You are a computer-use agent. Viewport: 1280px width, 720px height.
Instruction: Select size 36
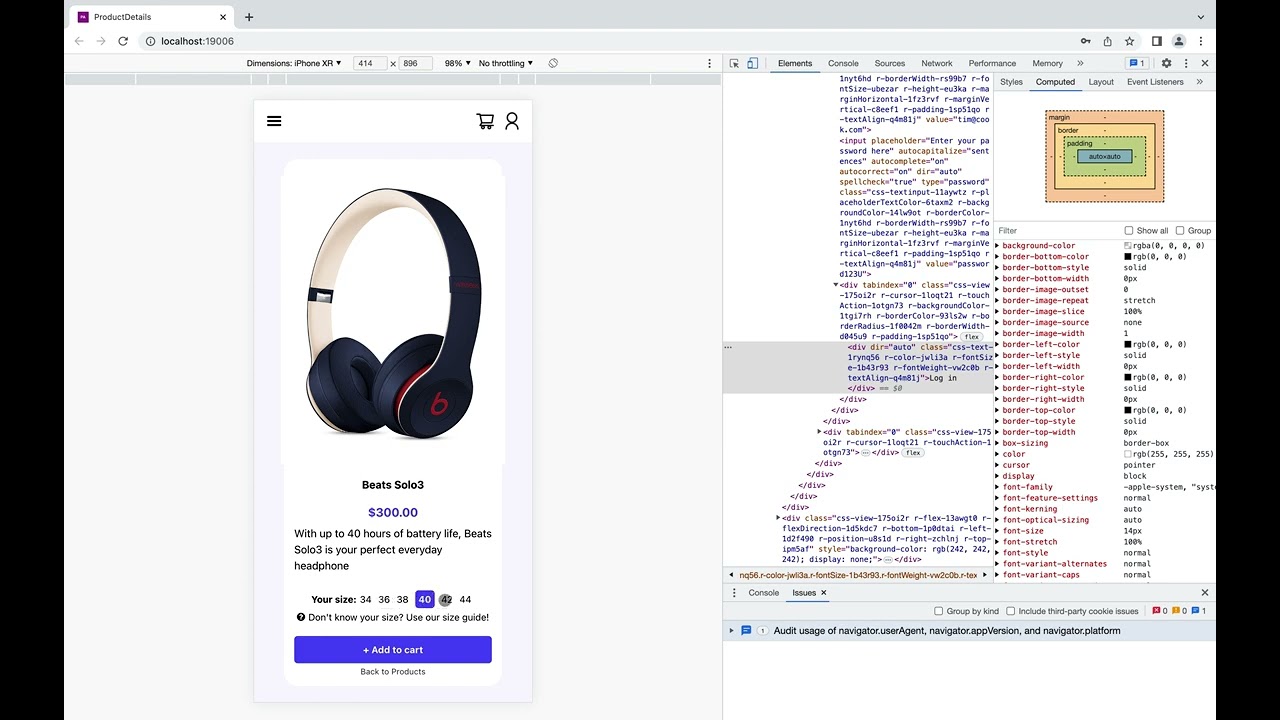click(x=384, y=600)
